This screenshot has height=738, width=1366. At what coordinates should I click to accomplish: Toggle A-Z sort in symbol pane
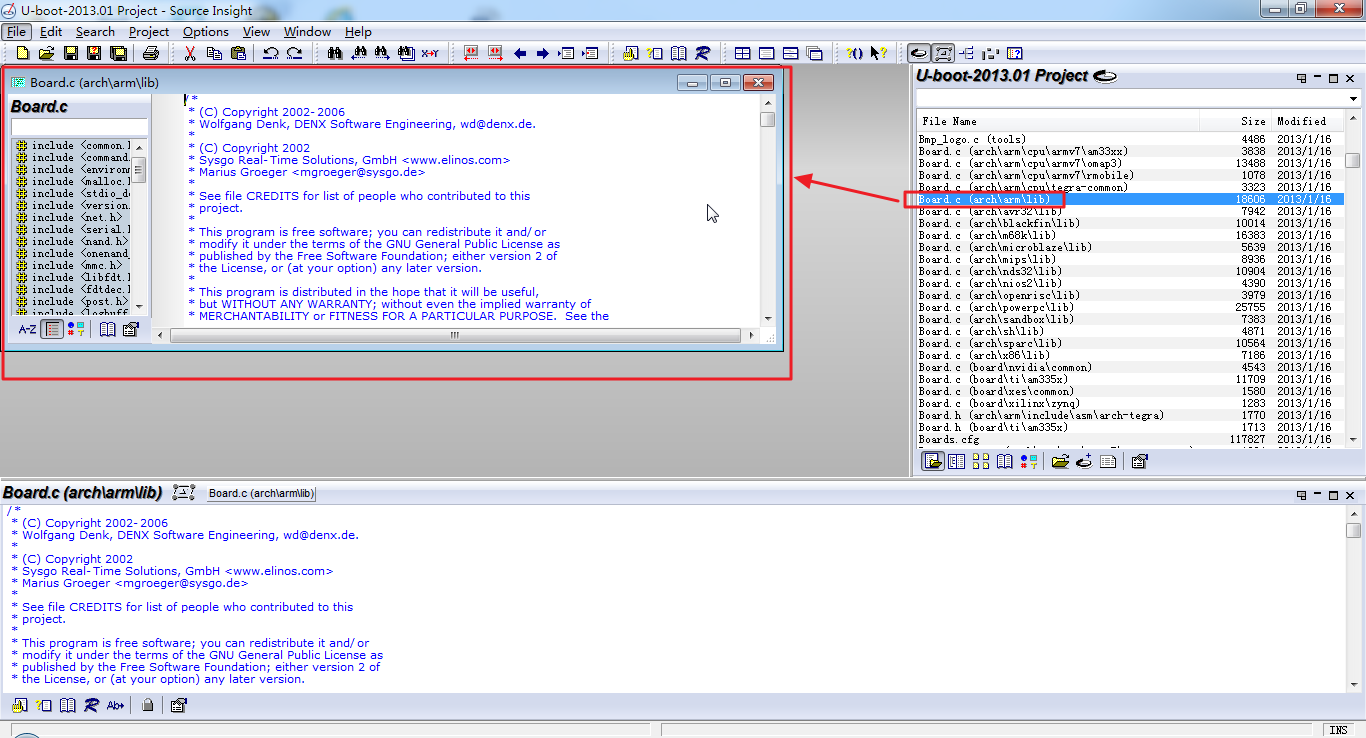tap(28, 329)
